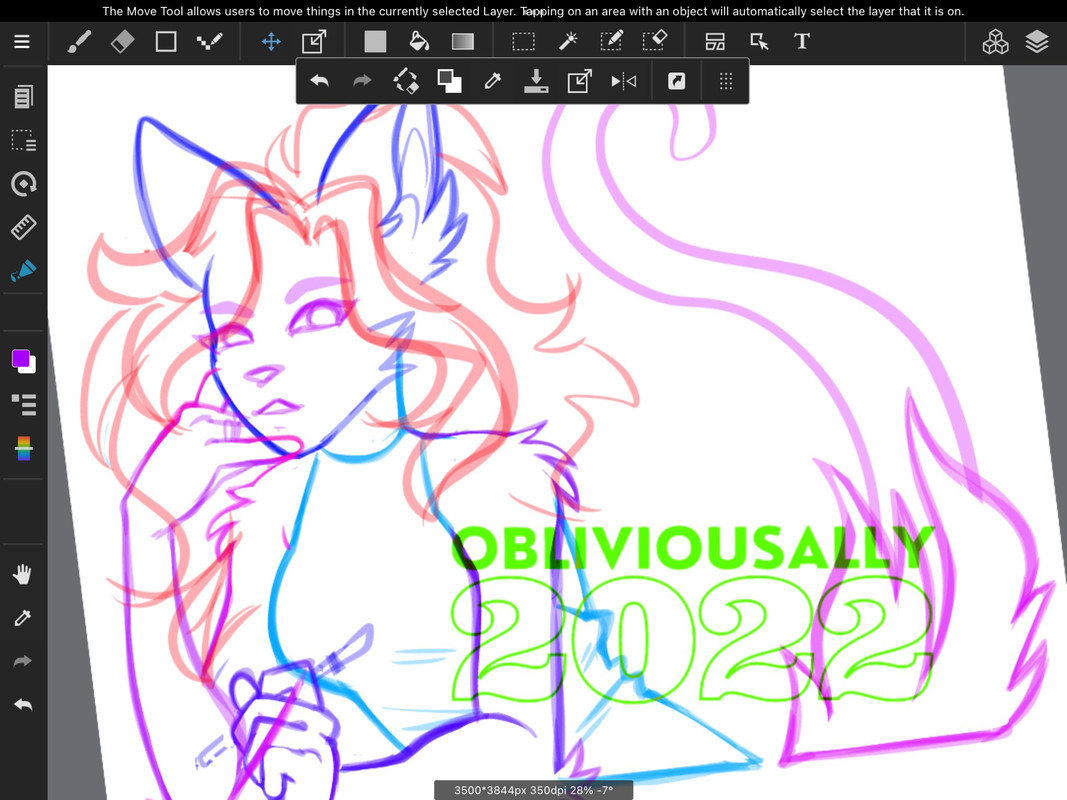
Task: Select the Eraser tool
Action: (122, 41)
